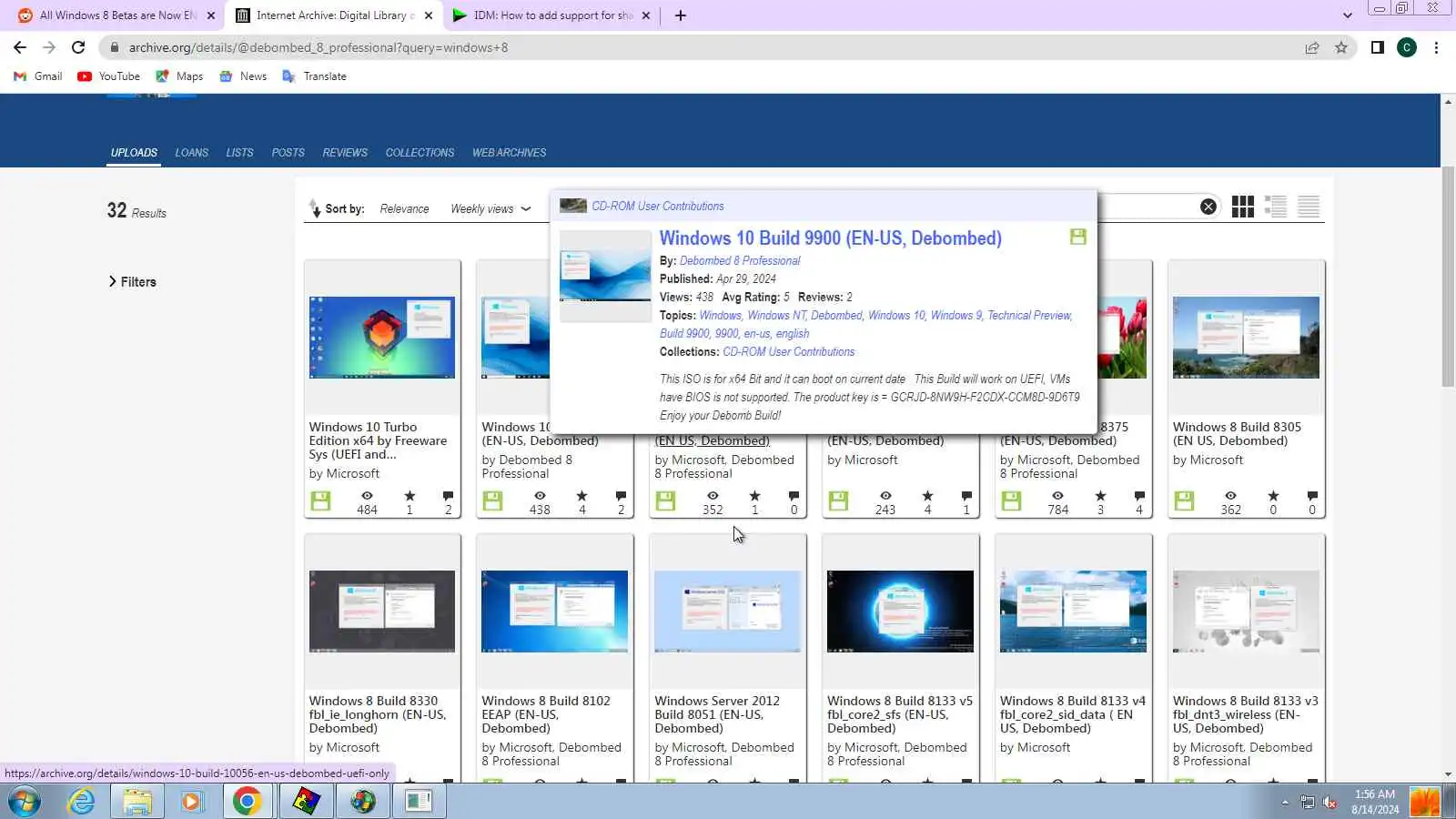
Task: Reload the archive.org page
Action: (x=78, y=47)
